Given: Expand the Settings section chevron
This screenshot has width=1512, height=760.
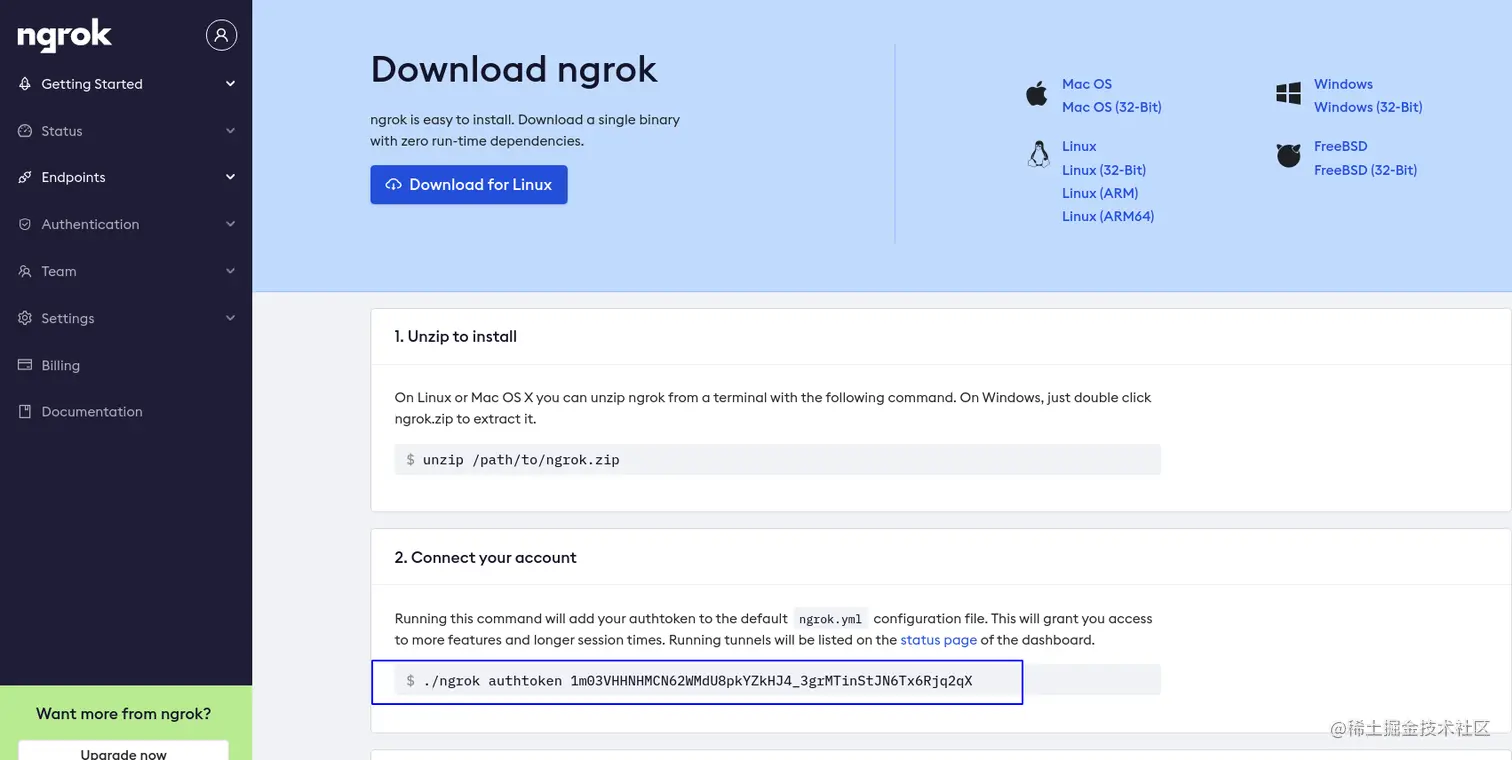Looking at the screenshot, I should coord(230,318).
